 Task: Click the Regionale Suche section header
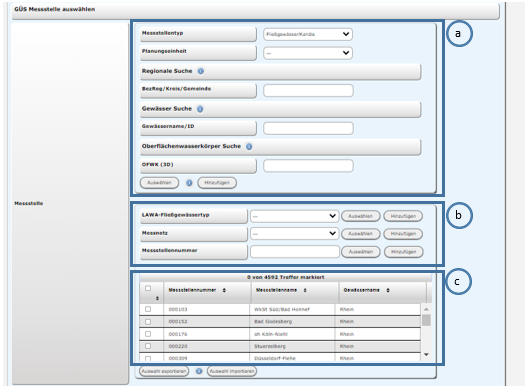280,72
